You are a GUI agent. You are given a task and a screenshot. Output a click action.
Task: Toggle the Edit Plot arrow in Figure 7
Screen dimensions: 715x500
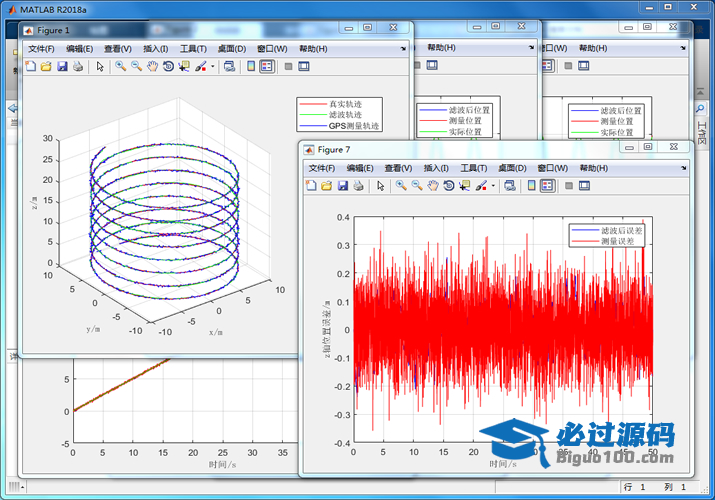click(380, 186)
